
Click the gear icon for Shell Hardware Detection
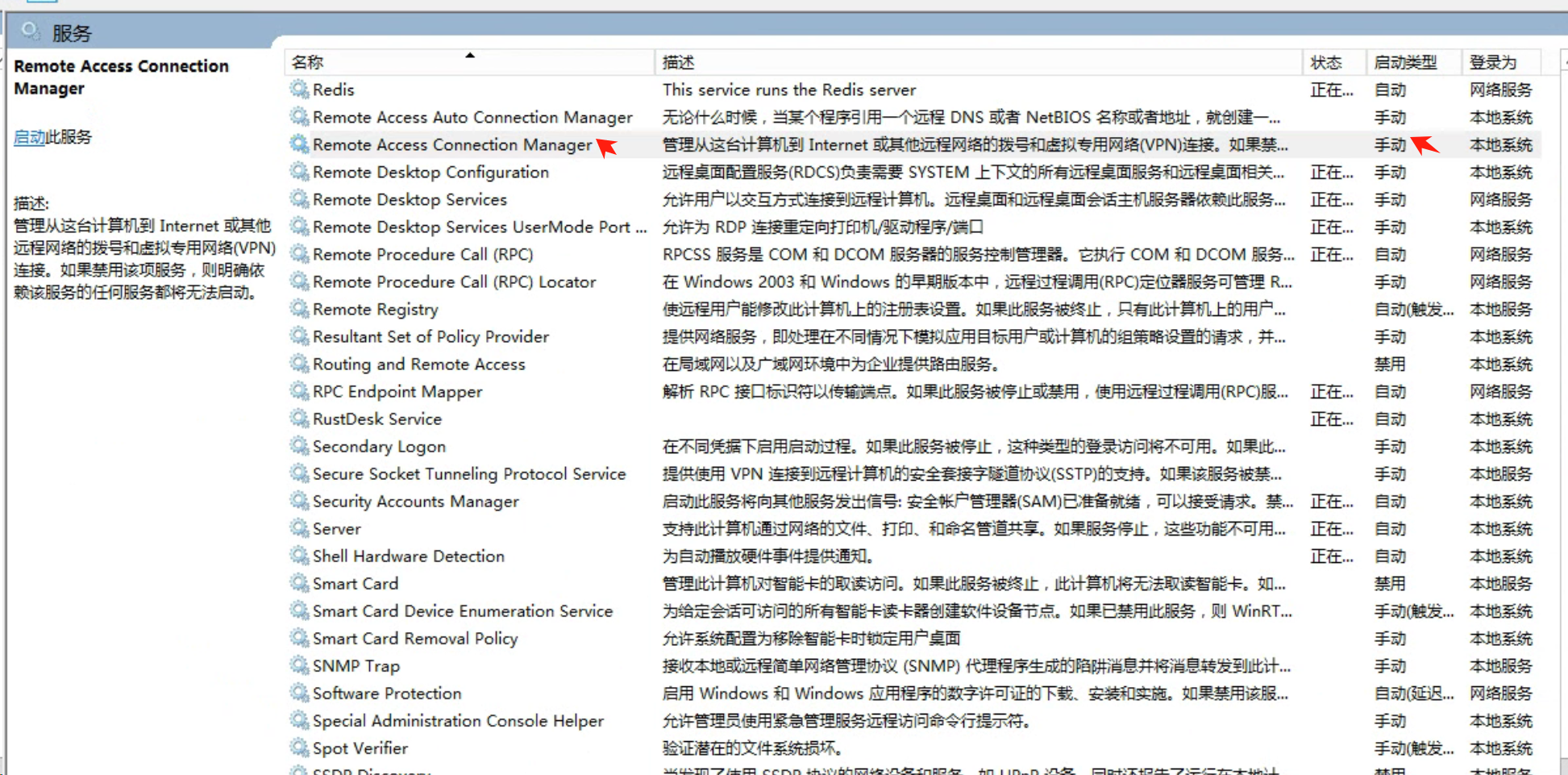click(x=300, y=555)
